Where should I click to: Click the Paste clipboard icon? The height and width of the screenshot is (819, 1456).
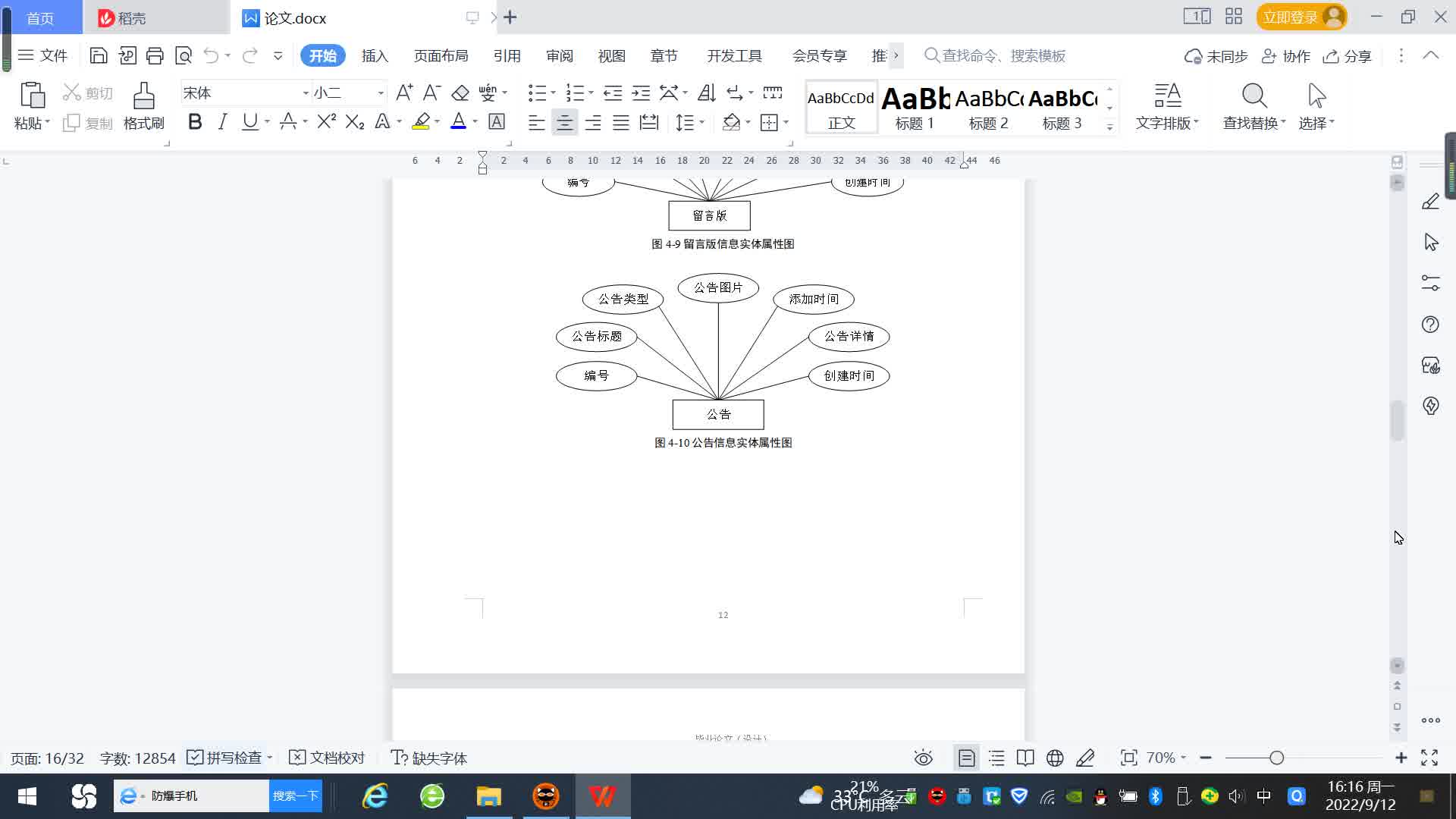[x=32, y=96]
